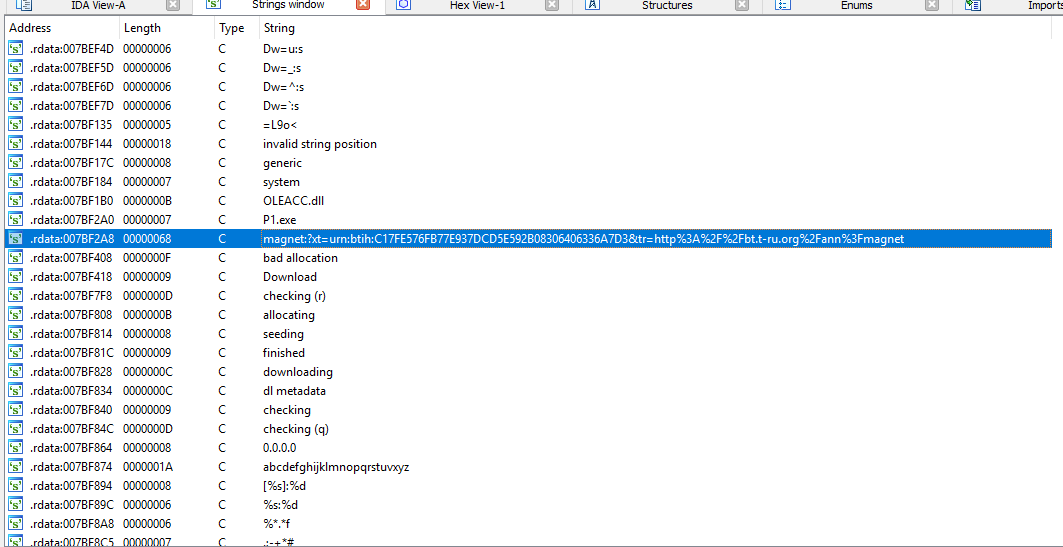Select the dl metadata string row
The image size is (1063, 547).
(x=294, y=391)
